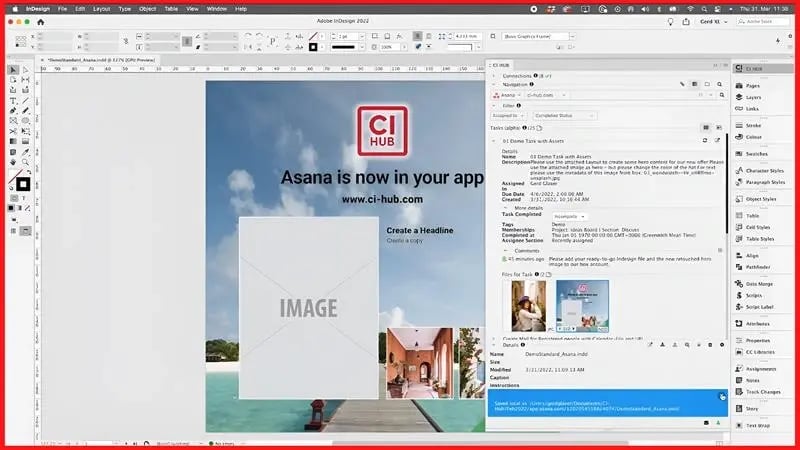
Task: Click edit icon for 01 Demo Task
Action: (717, 140)
